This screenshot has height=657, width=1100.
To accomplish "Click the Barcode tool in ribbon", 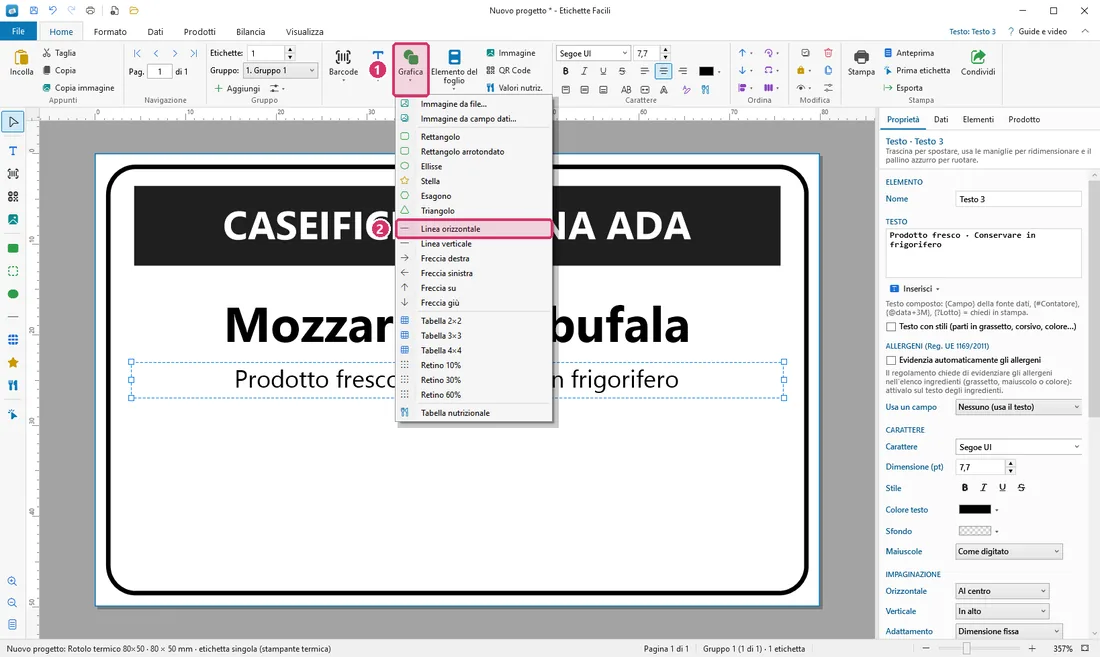I will (x=343, y=63).
